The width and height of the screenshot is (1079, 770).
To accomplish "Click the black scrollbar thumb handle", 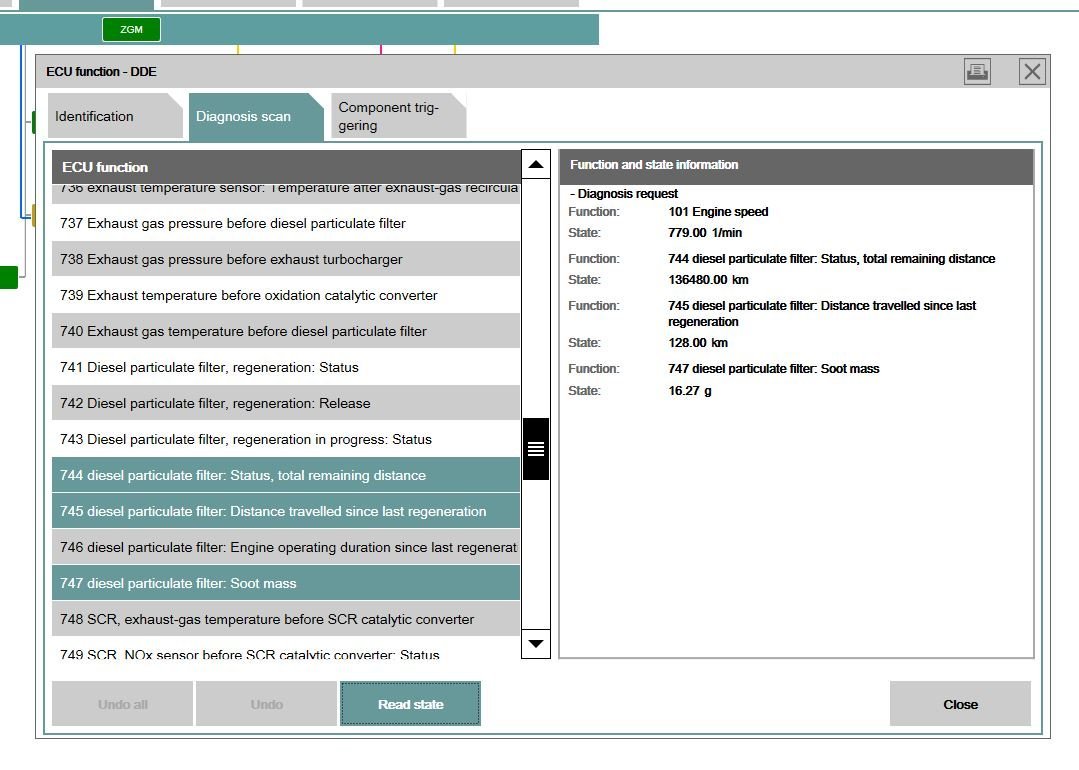I will (536, 449).
